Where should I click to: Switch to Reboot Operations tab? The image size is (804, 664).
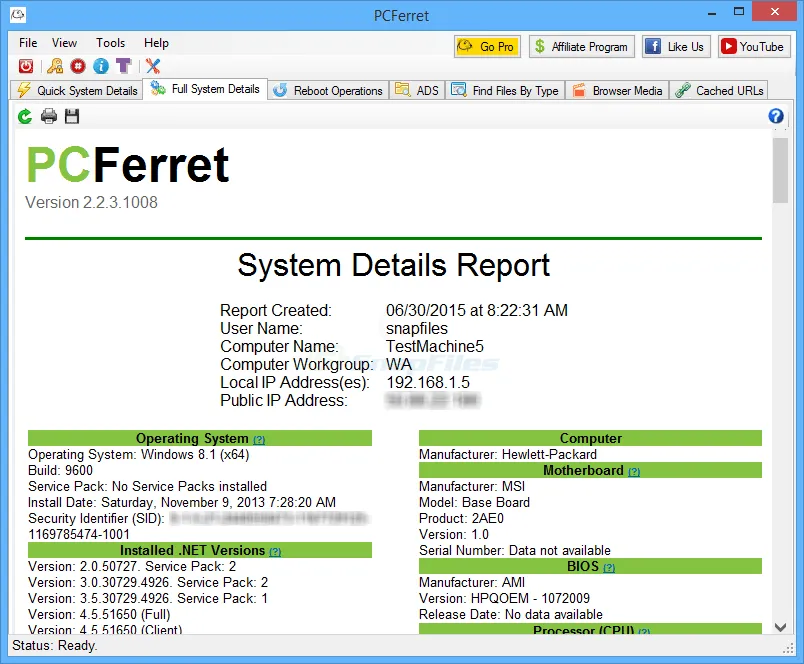click(328, 90)
